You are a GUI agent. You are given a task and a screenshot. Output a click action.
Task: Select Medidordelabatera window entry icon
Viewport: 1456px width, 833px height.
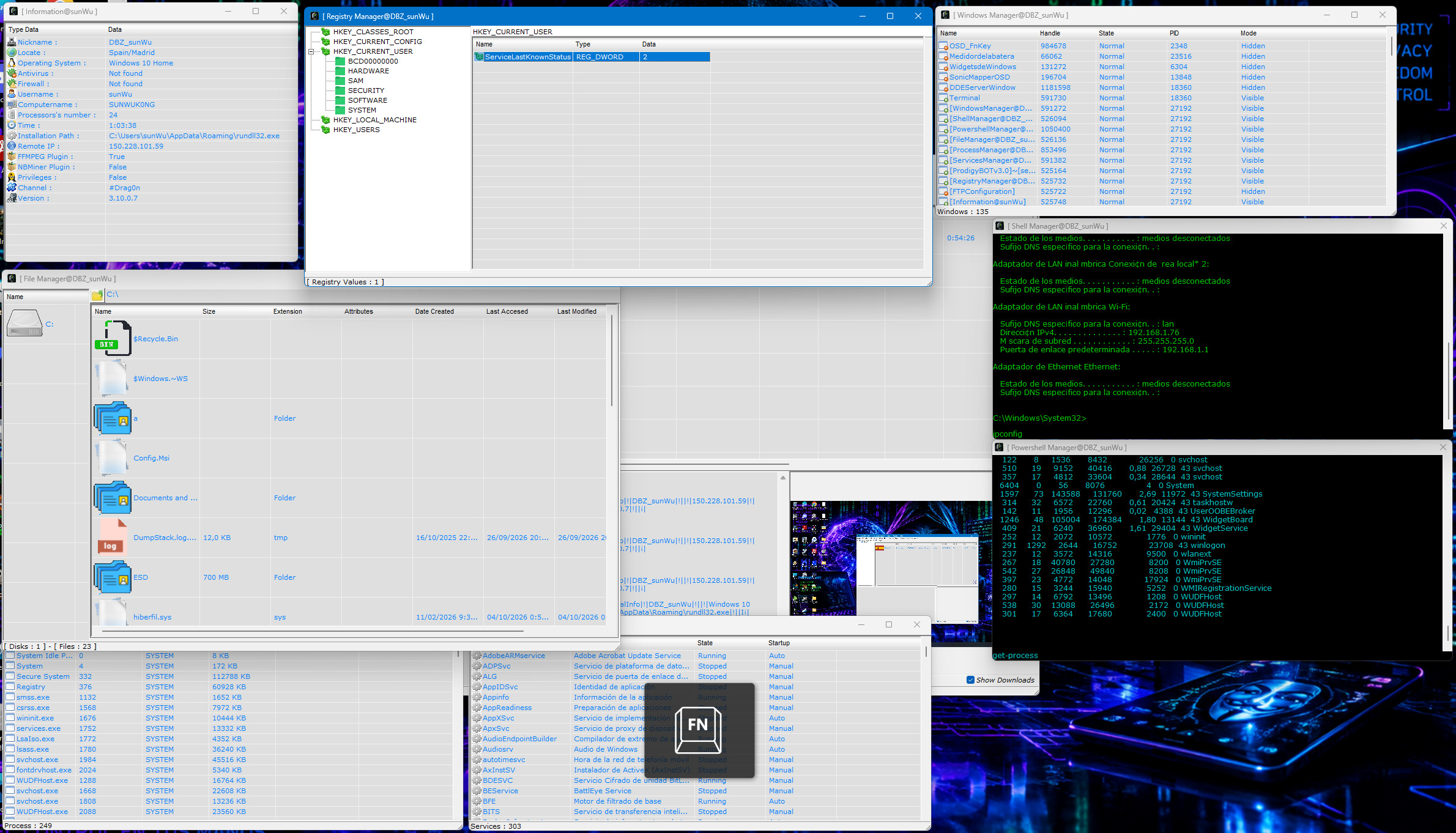click(943, 56)
